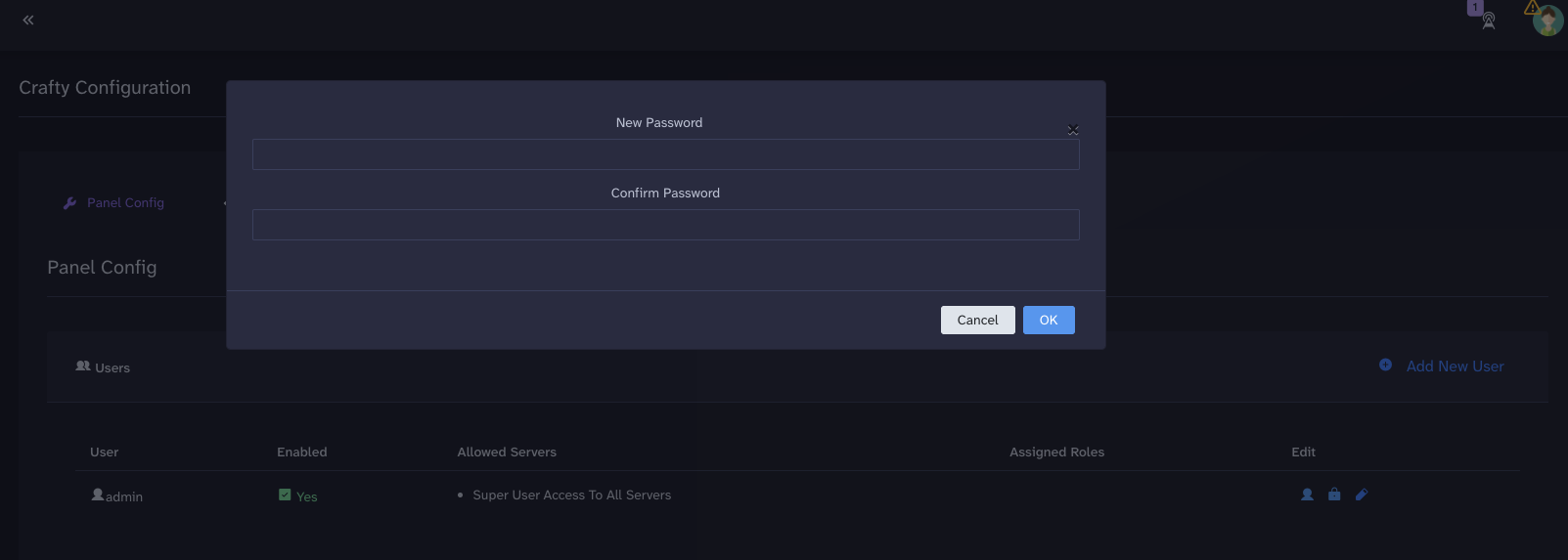This screenshot has height=560, width=1568.
Task: Click the admin user person icon
Action: (98, 495)
